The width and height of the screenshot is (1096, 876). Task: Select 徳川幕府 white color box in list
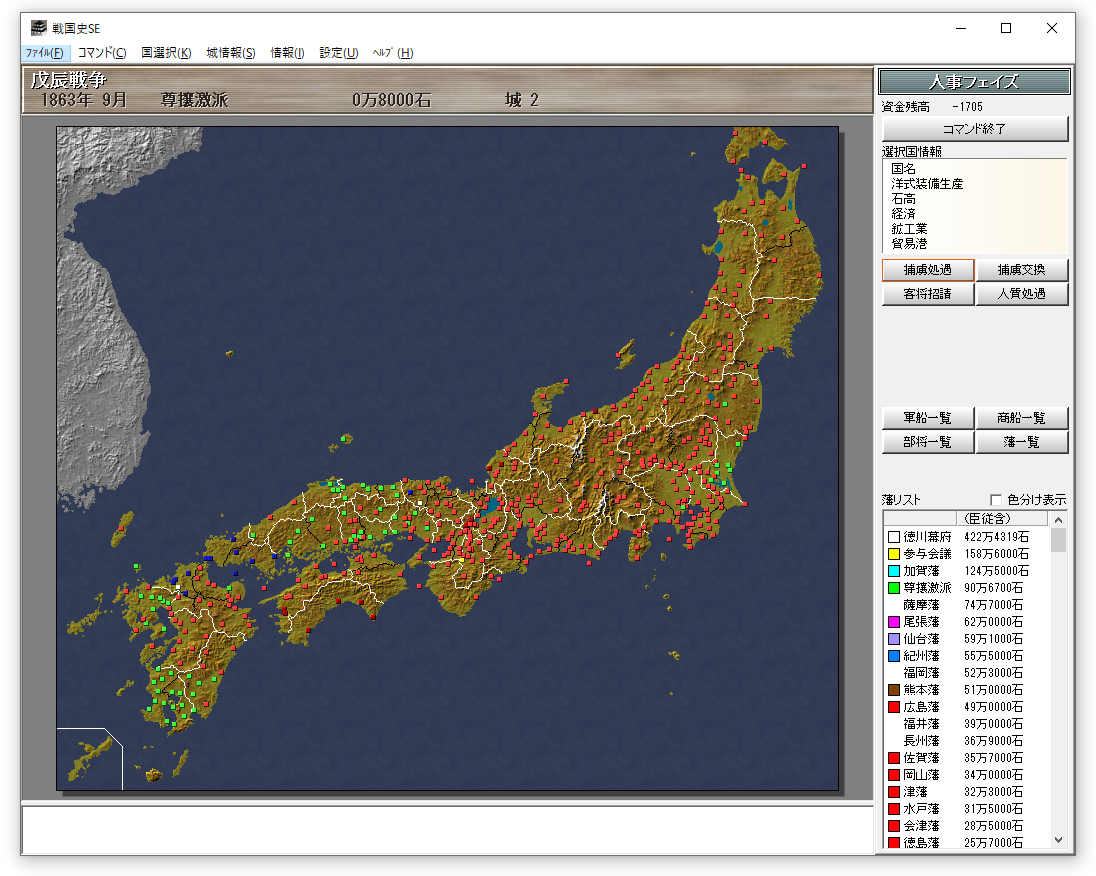893,537
